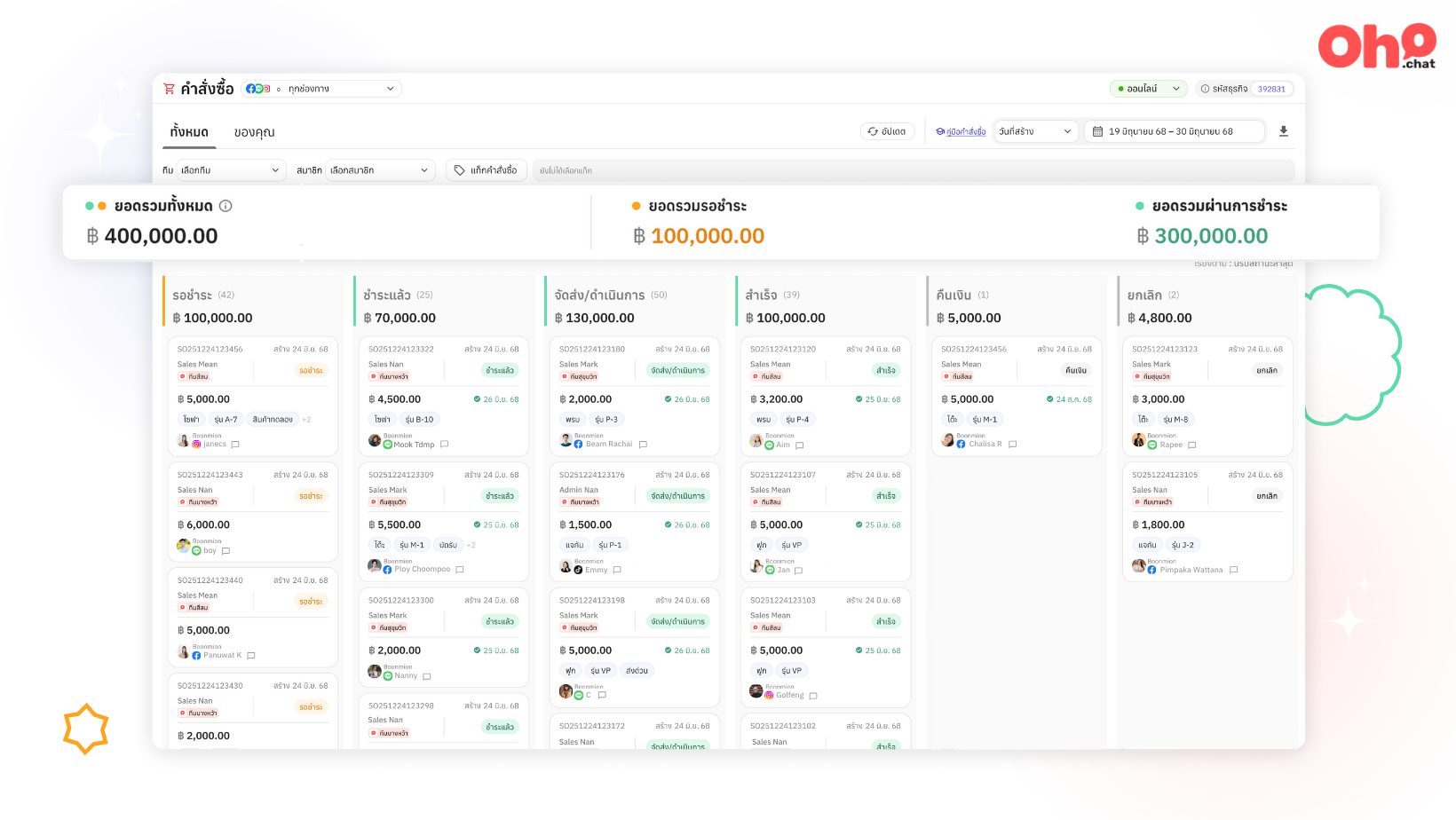
Task: Click the shopping cart icon beside คำสั่งซื้อ
Action: coord(170,89)
